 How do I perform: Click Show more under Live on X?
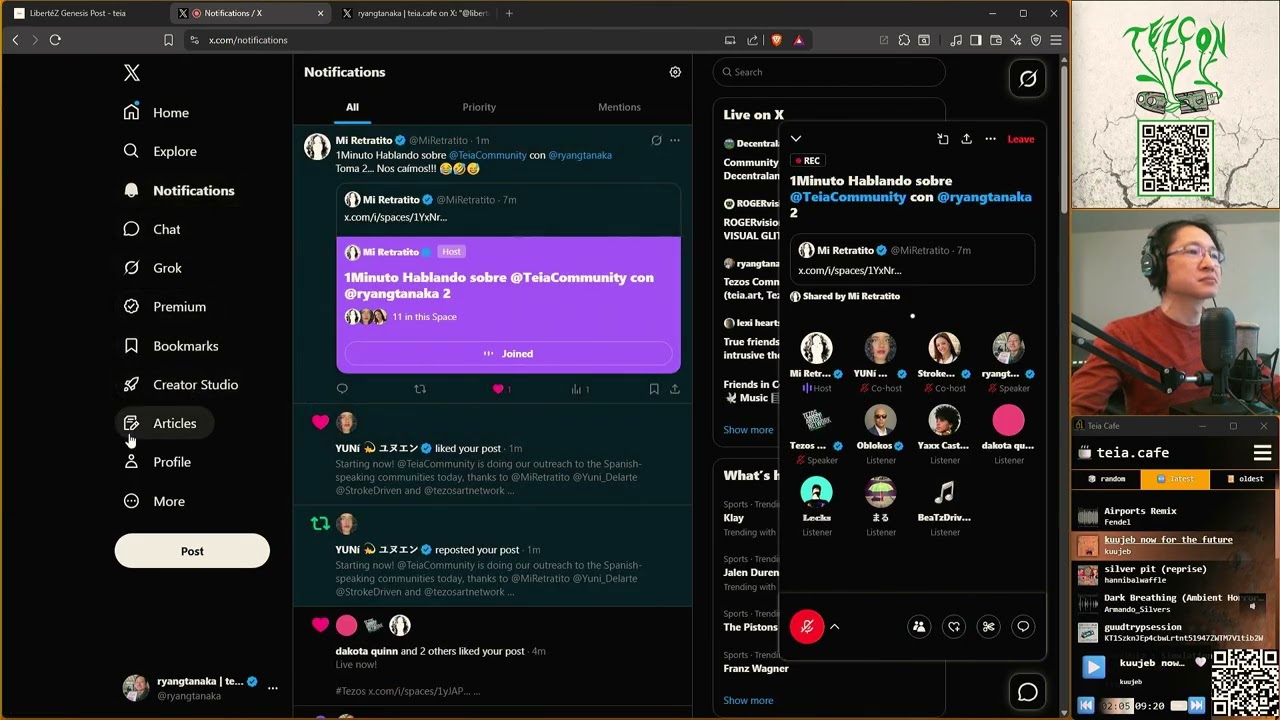tap(748, 430)
